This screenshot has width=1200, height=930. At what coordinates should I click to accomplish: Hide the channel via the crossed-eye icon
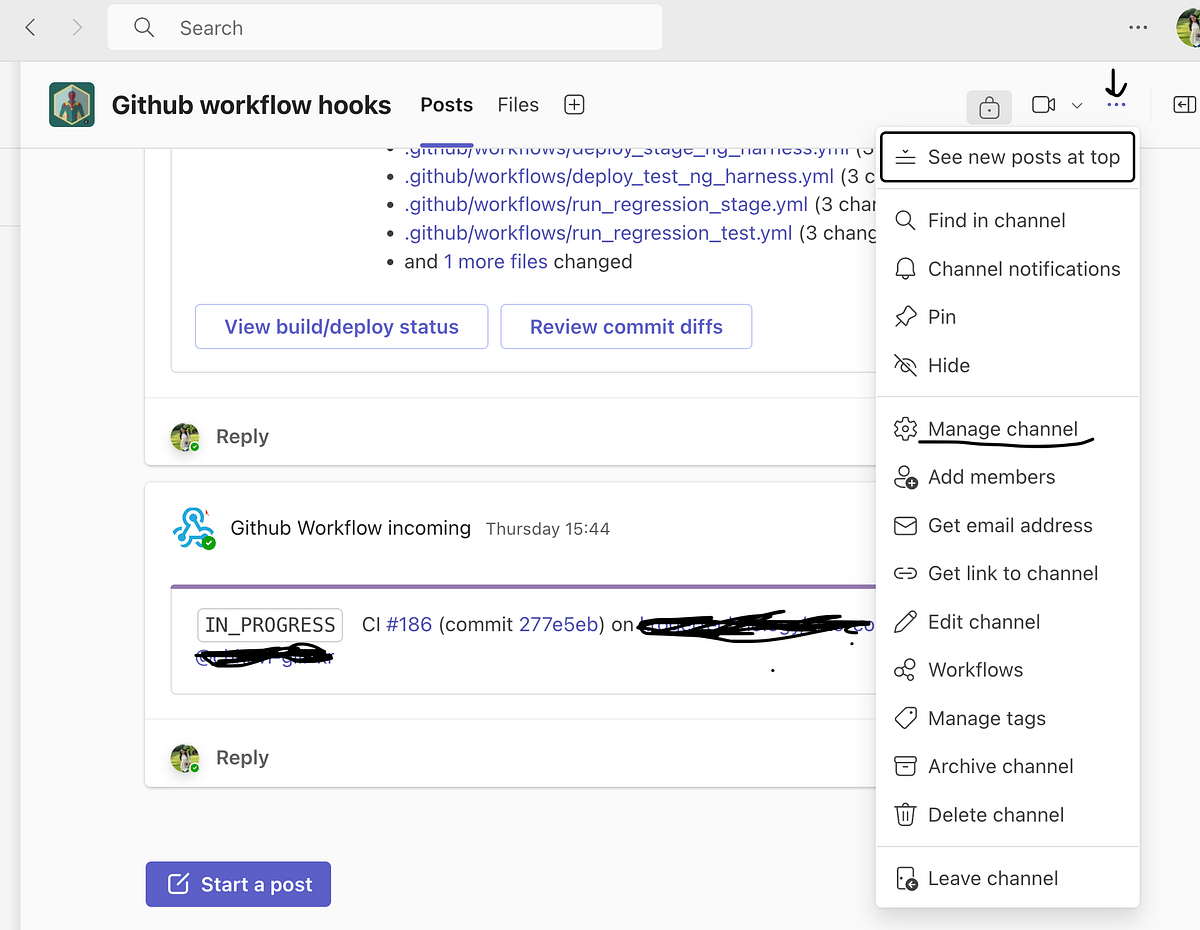coord(905,365)
